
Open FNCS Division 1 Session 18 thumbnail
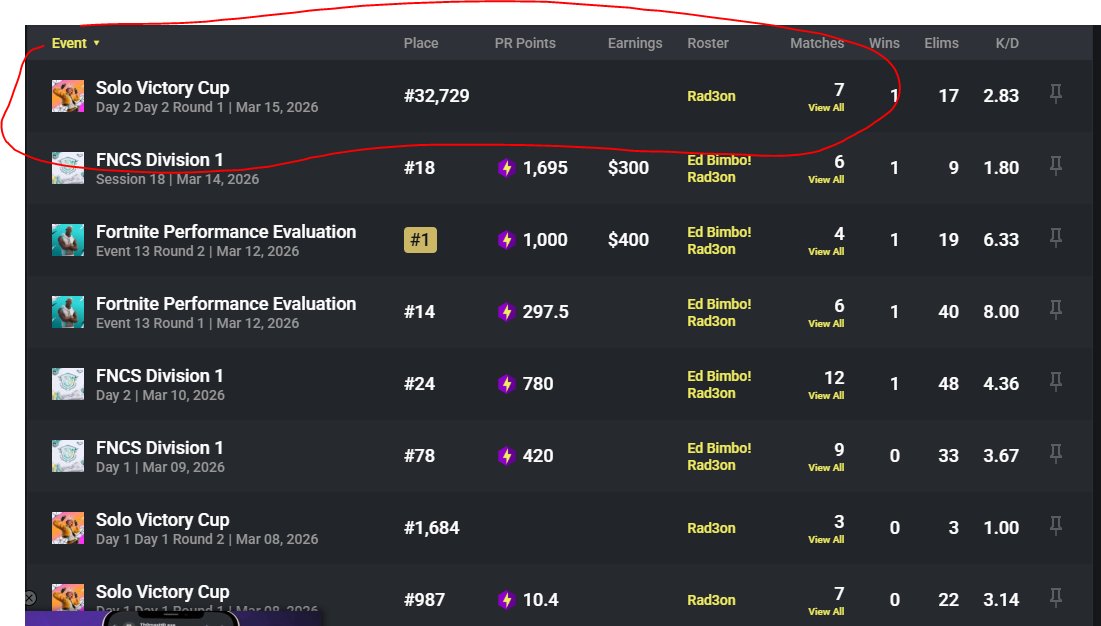(68, 168)
